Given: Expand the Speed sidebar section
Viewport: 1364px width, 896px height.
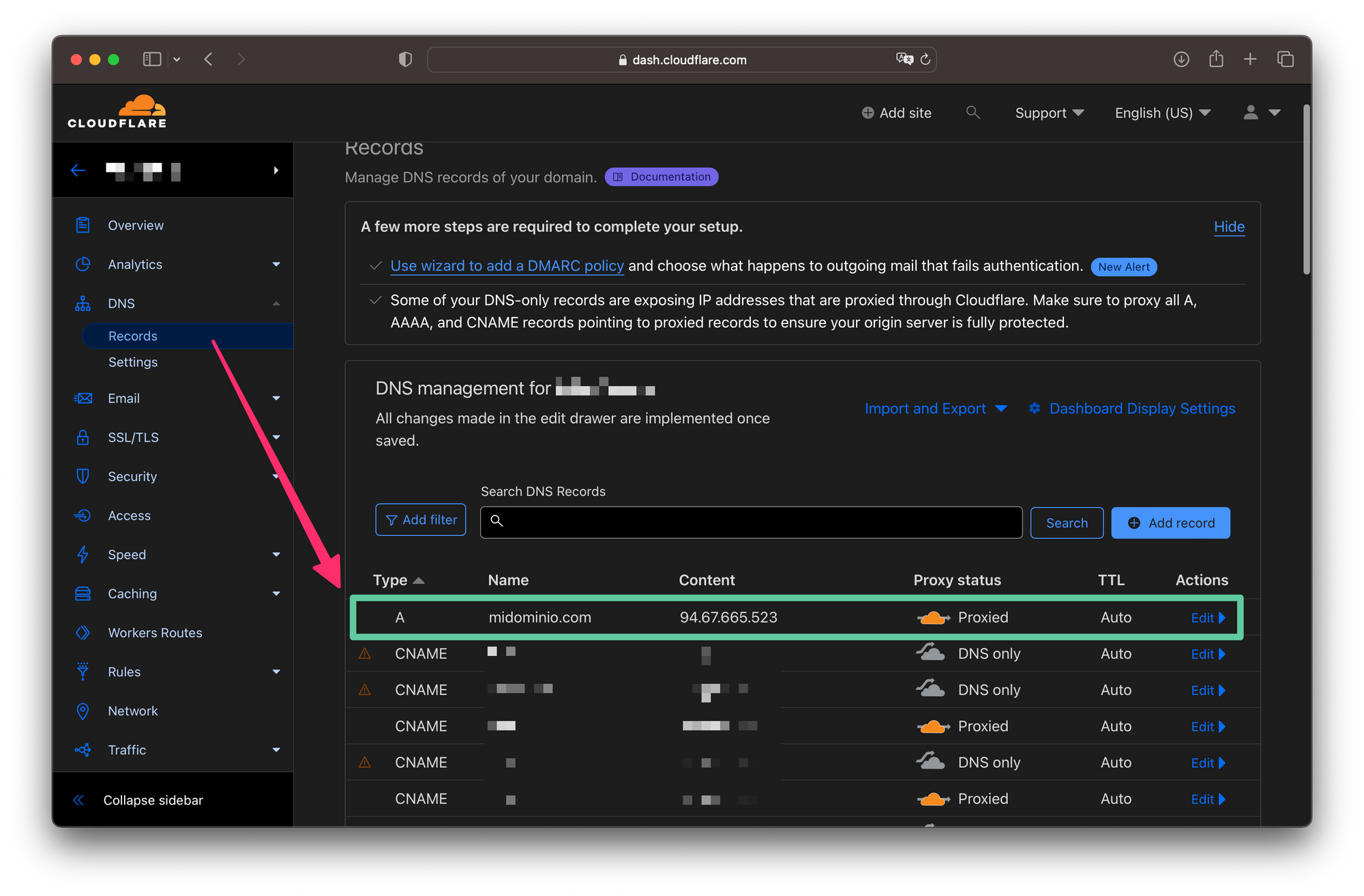Looking at the screenshot, I should tap(276, 554).
